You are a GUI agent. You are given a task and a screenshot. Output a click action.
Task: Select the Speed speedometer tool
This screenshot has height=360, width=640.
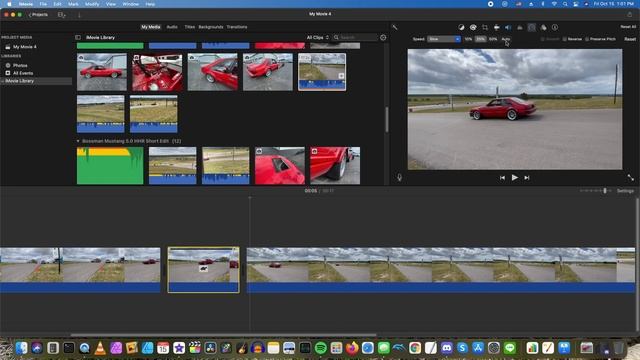[x=531, y=27]
